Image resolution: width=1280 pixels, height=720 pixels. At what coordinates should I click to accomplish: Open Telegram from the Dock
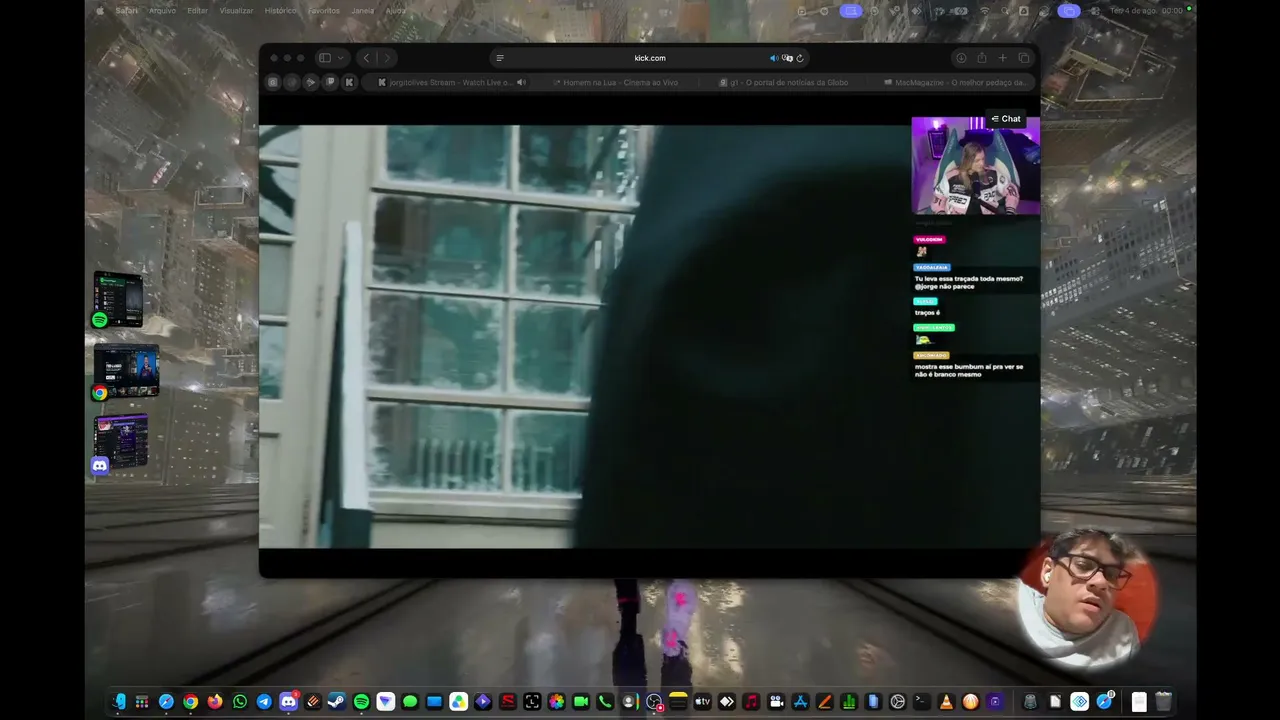point(264,702)
